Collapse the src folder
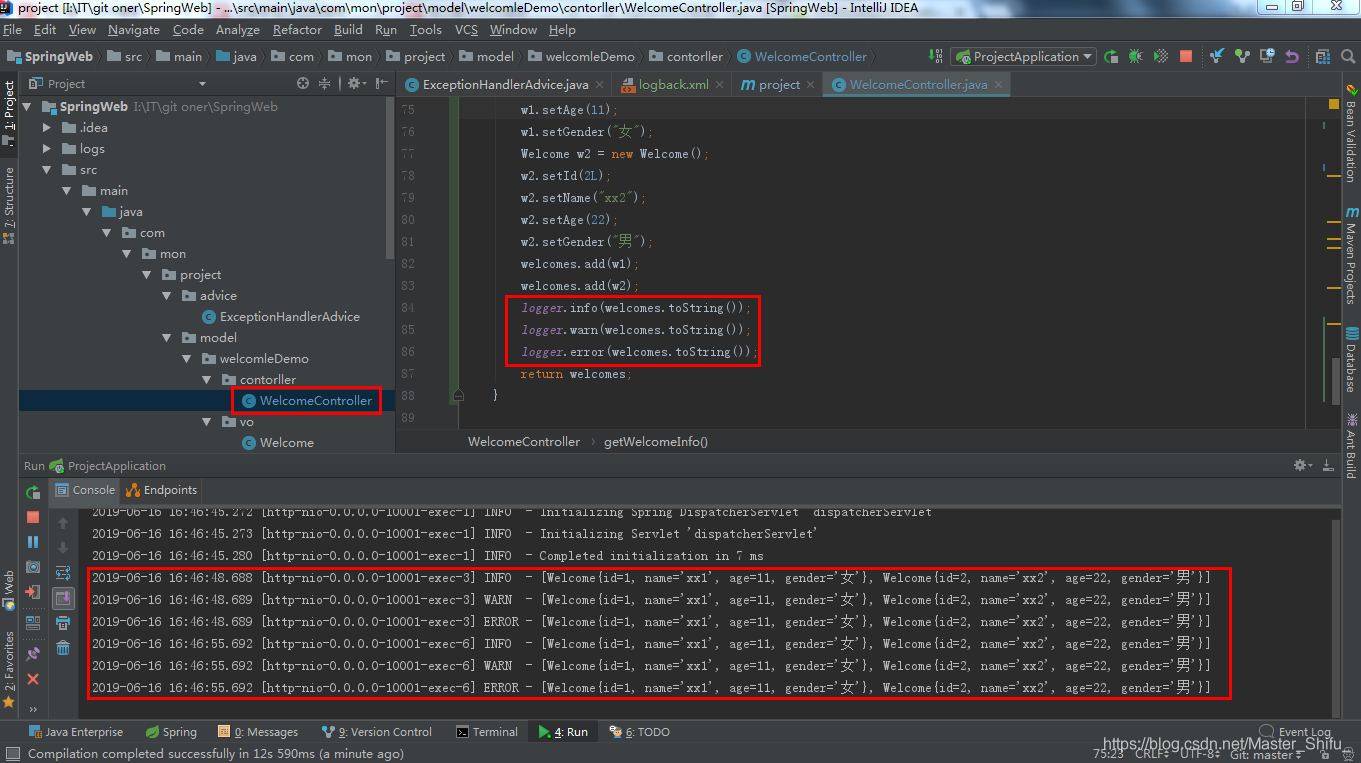1361x763 pixels. point(47,170)
